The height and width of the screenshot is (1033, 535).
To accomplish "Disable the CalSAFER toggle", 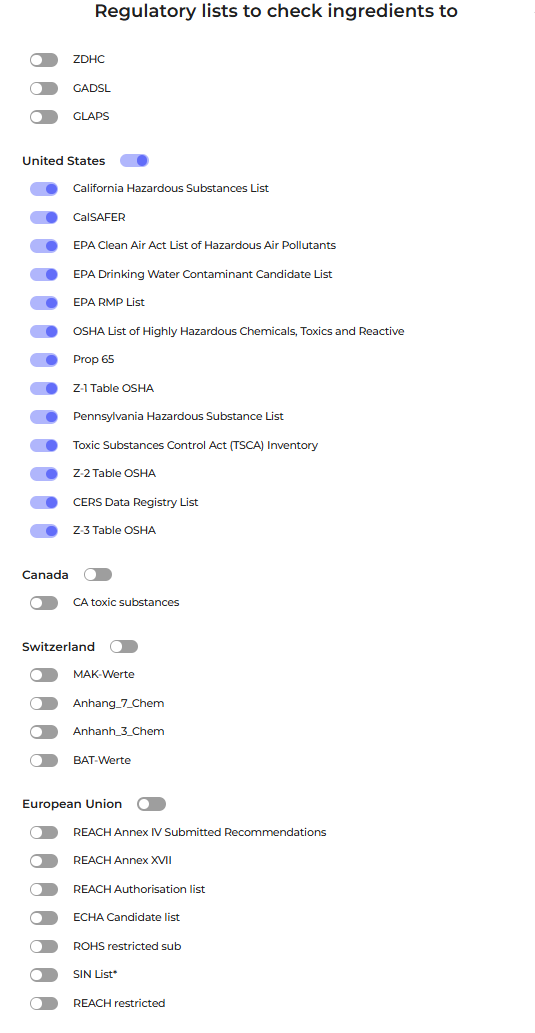I will [43, 217].
